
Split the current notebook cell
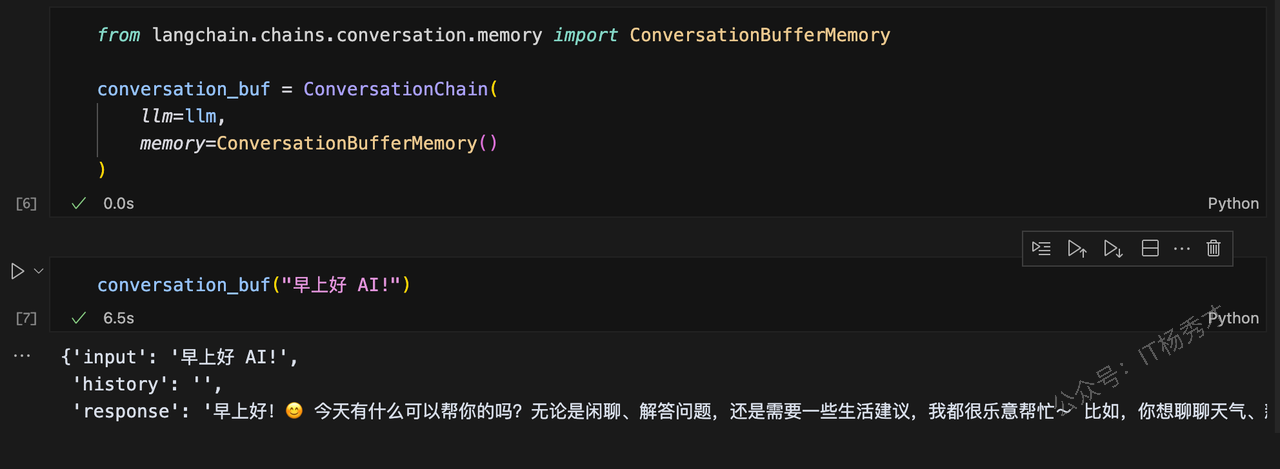click(x=1150, y=248)
